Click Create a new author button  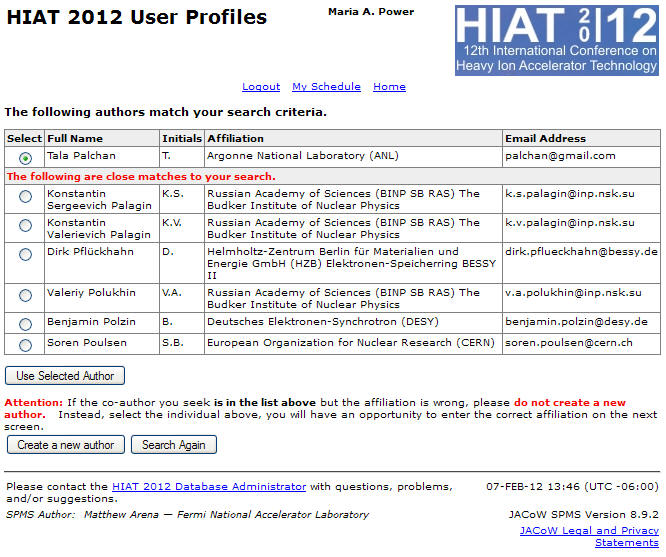tap(66, 445)
